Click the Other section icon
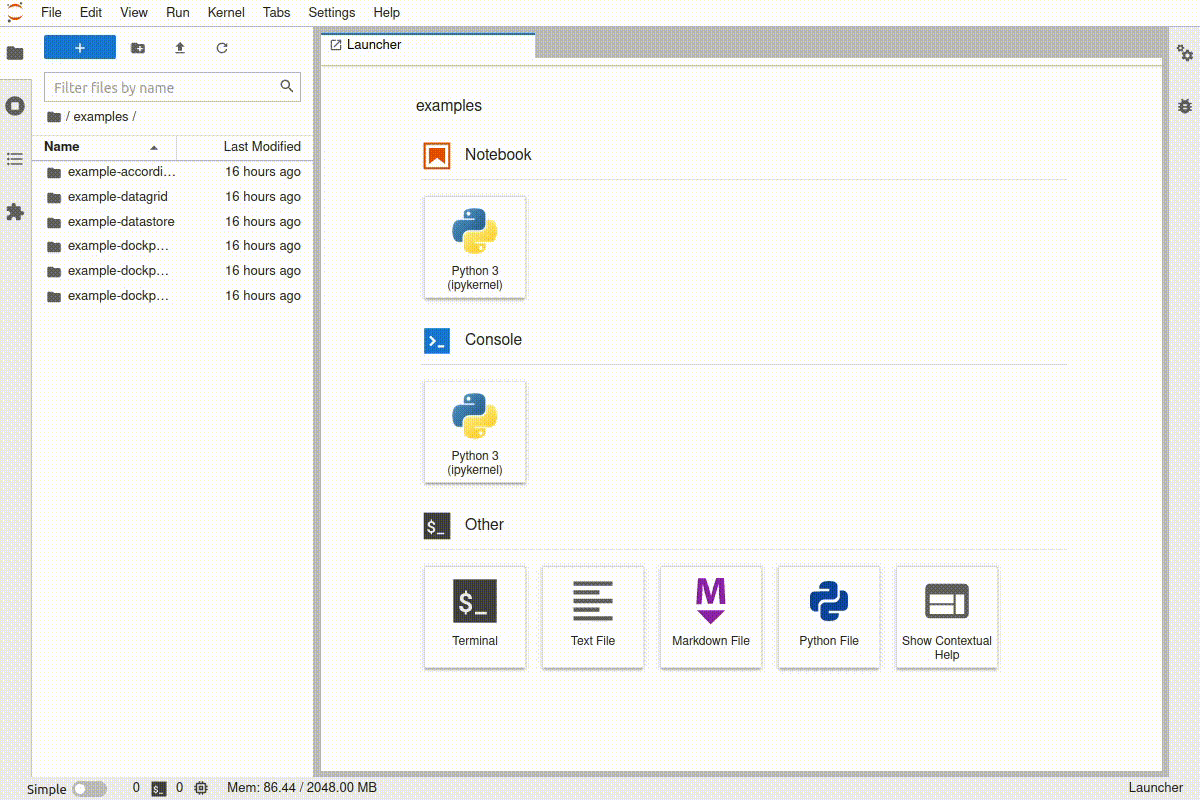Viewport: 1200px width, 800px height. [x=437, y=526]
